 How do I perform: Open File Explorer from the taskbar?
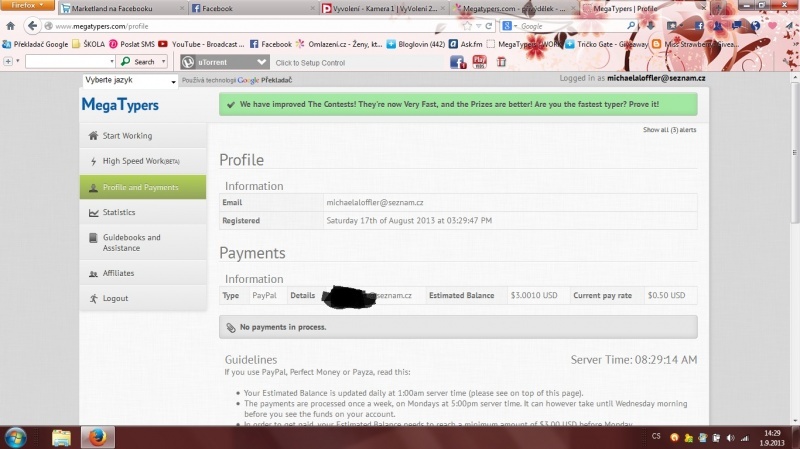(61, 437)
